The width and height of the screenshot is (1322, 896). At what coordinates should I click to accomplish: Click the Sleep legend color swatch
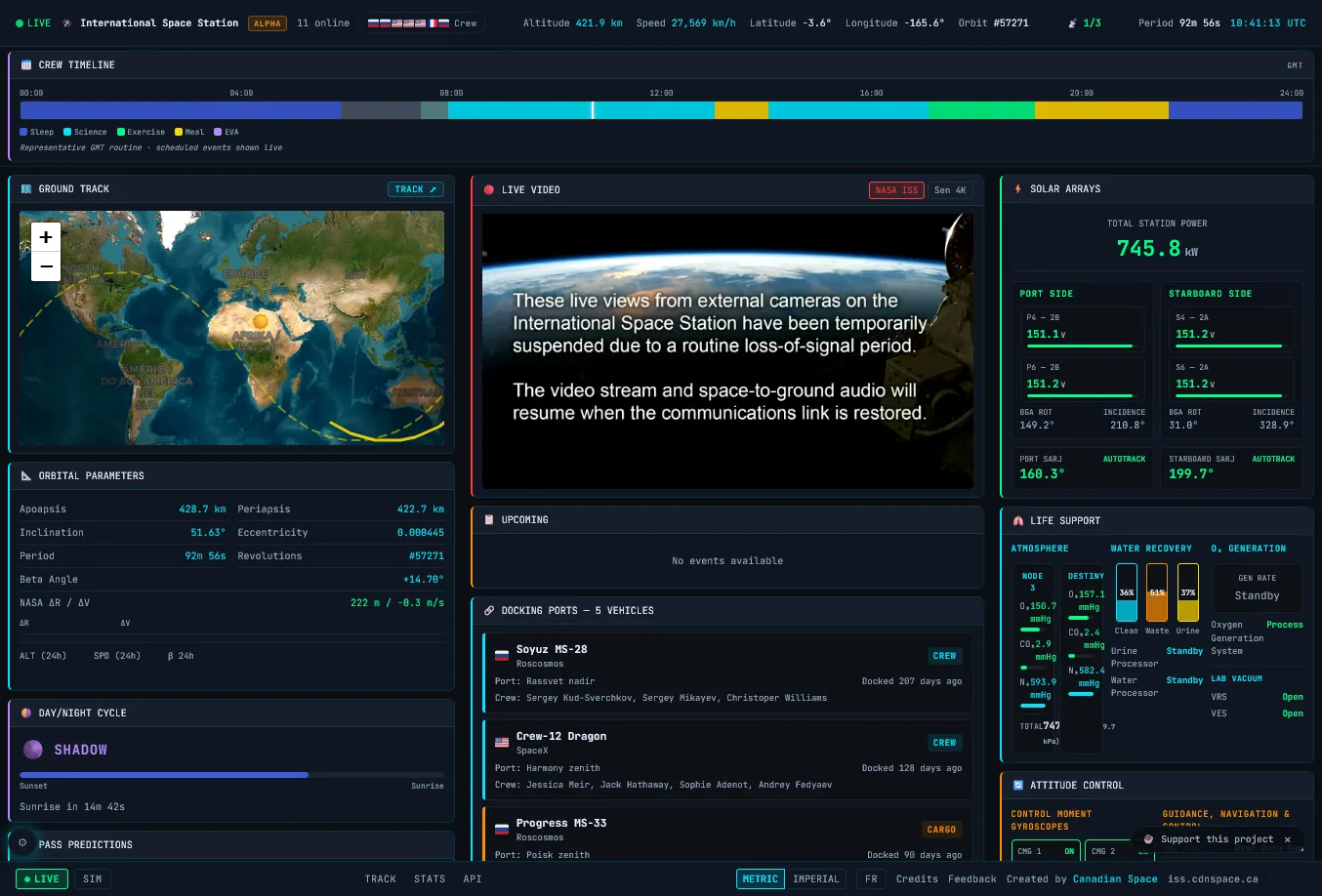click(23, 132)
